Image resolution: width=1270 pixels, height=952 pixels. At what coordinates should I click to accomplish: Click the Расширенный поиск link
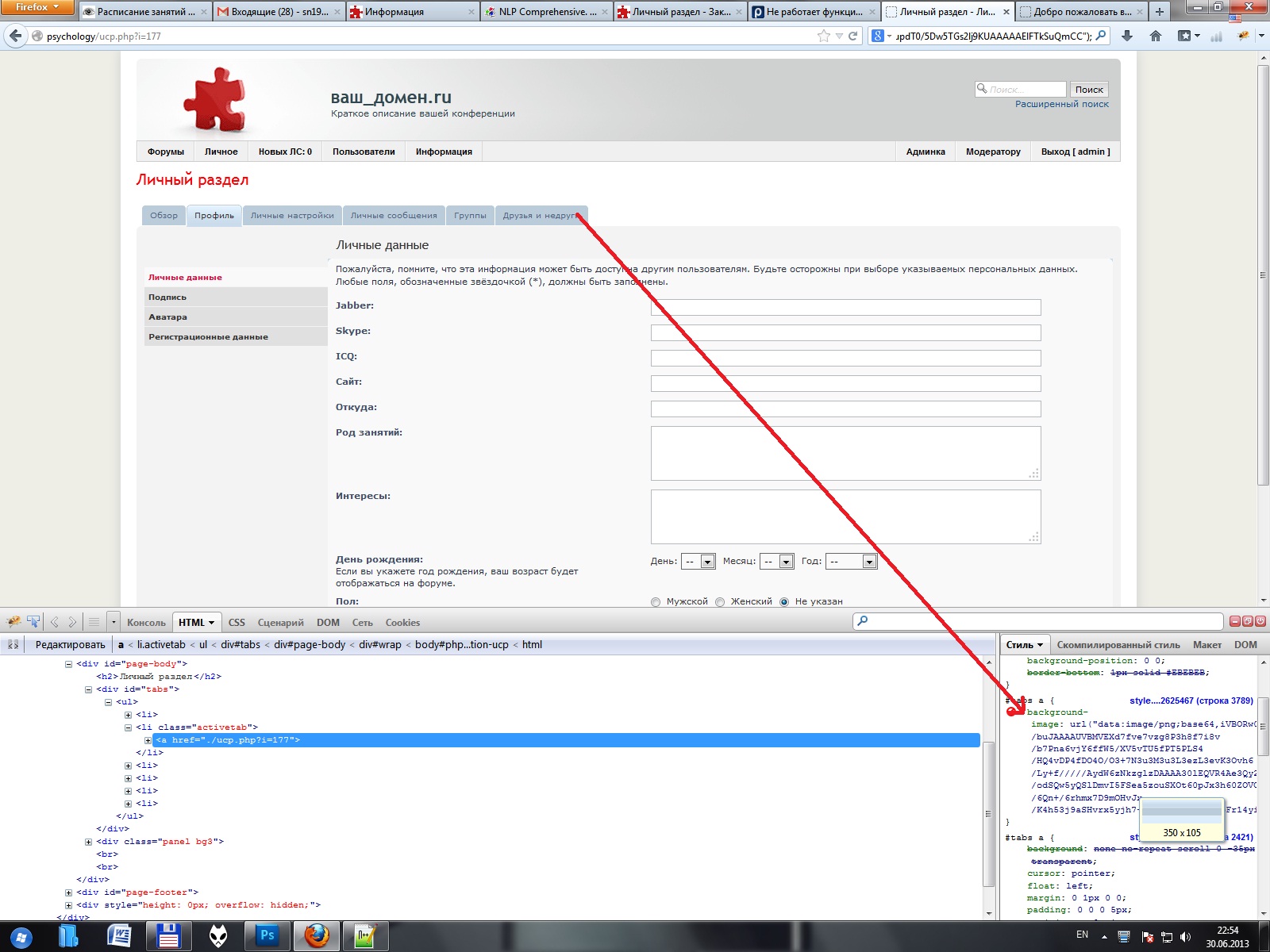pos(1061,104)
